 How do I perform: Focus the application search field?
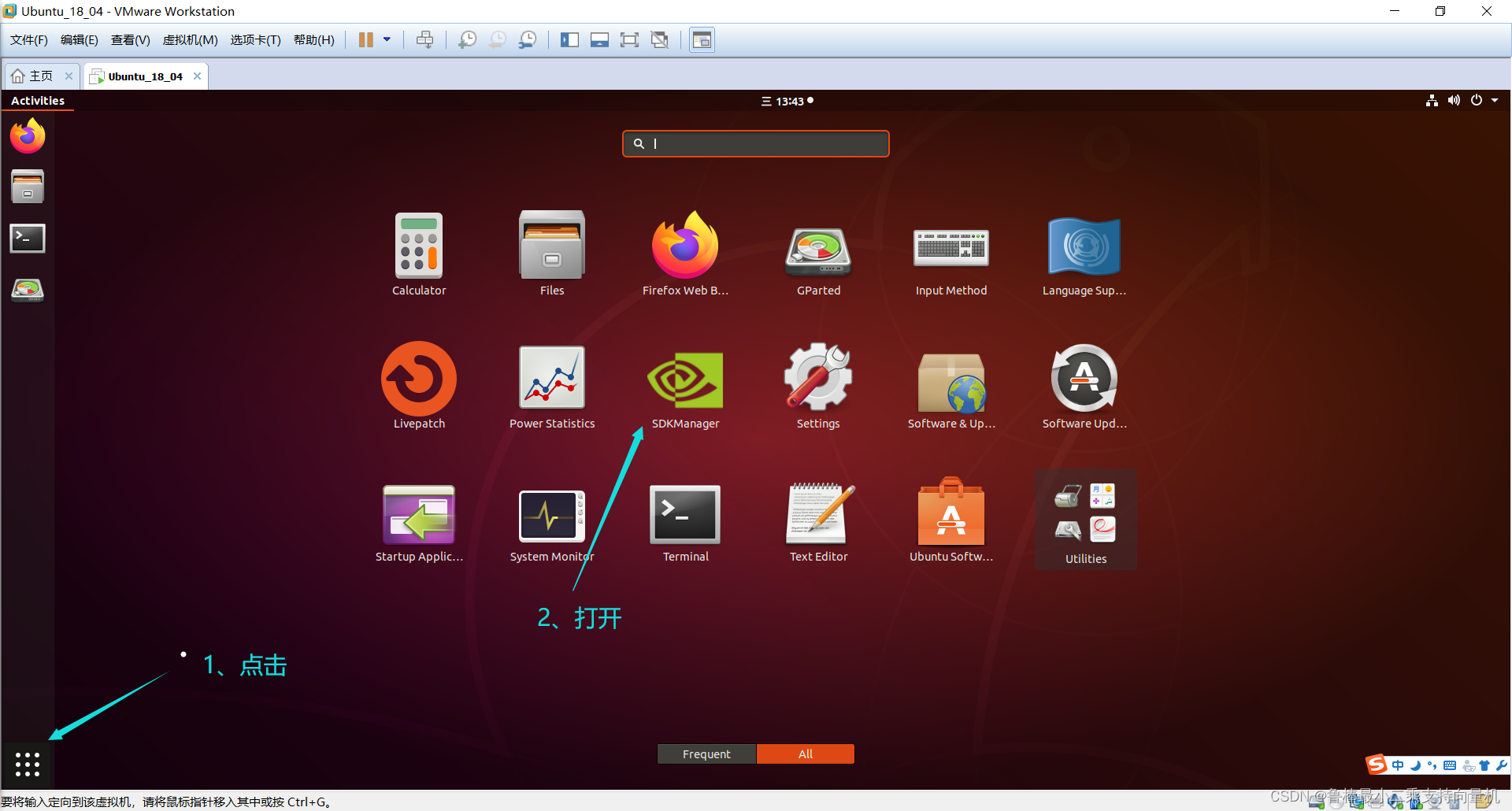tap(756, 143)
